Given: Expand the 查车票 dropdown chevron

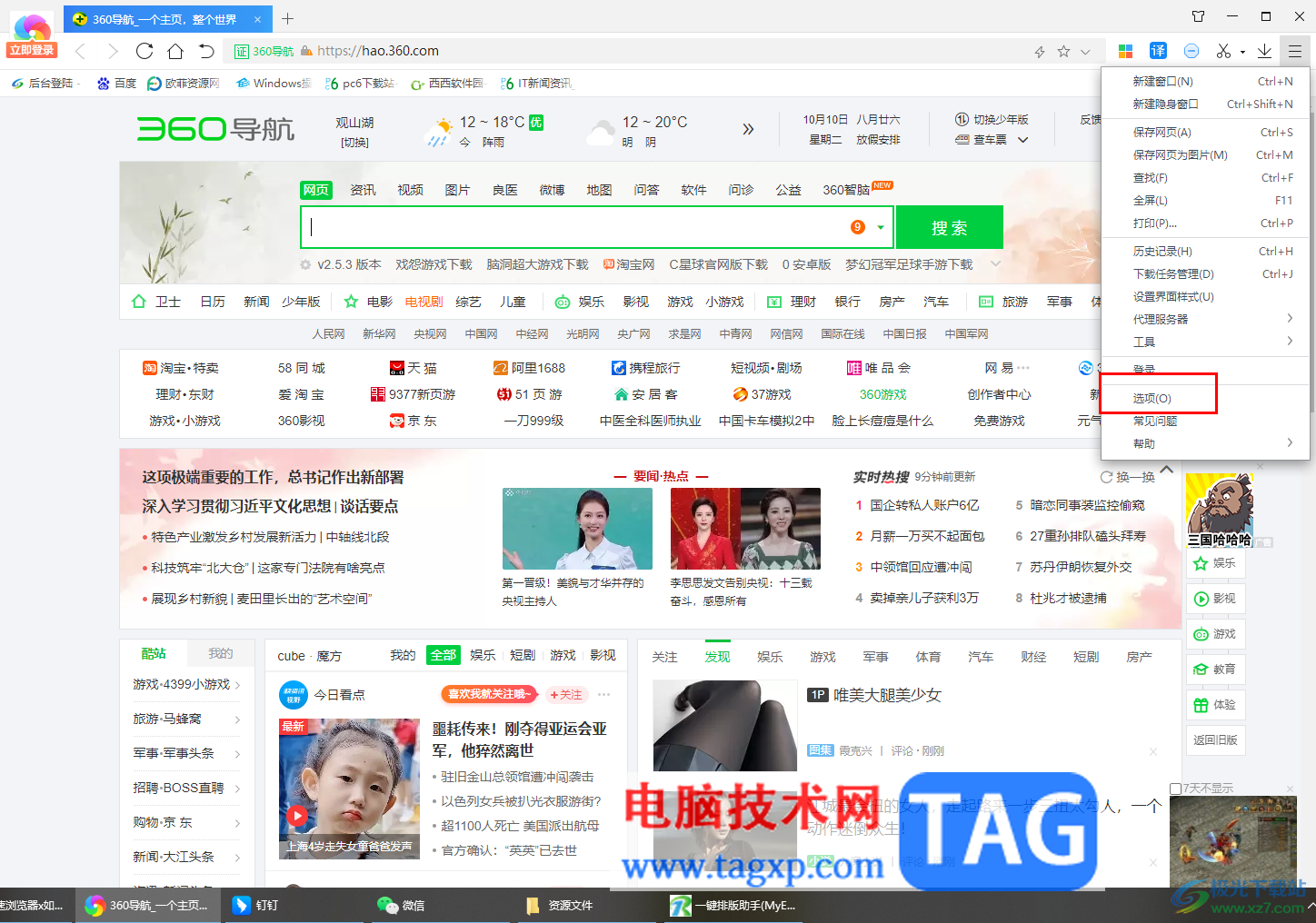Looking at the screenshot, I should tap(1022, 140).
